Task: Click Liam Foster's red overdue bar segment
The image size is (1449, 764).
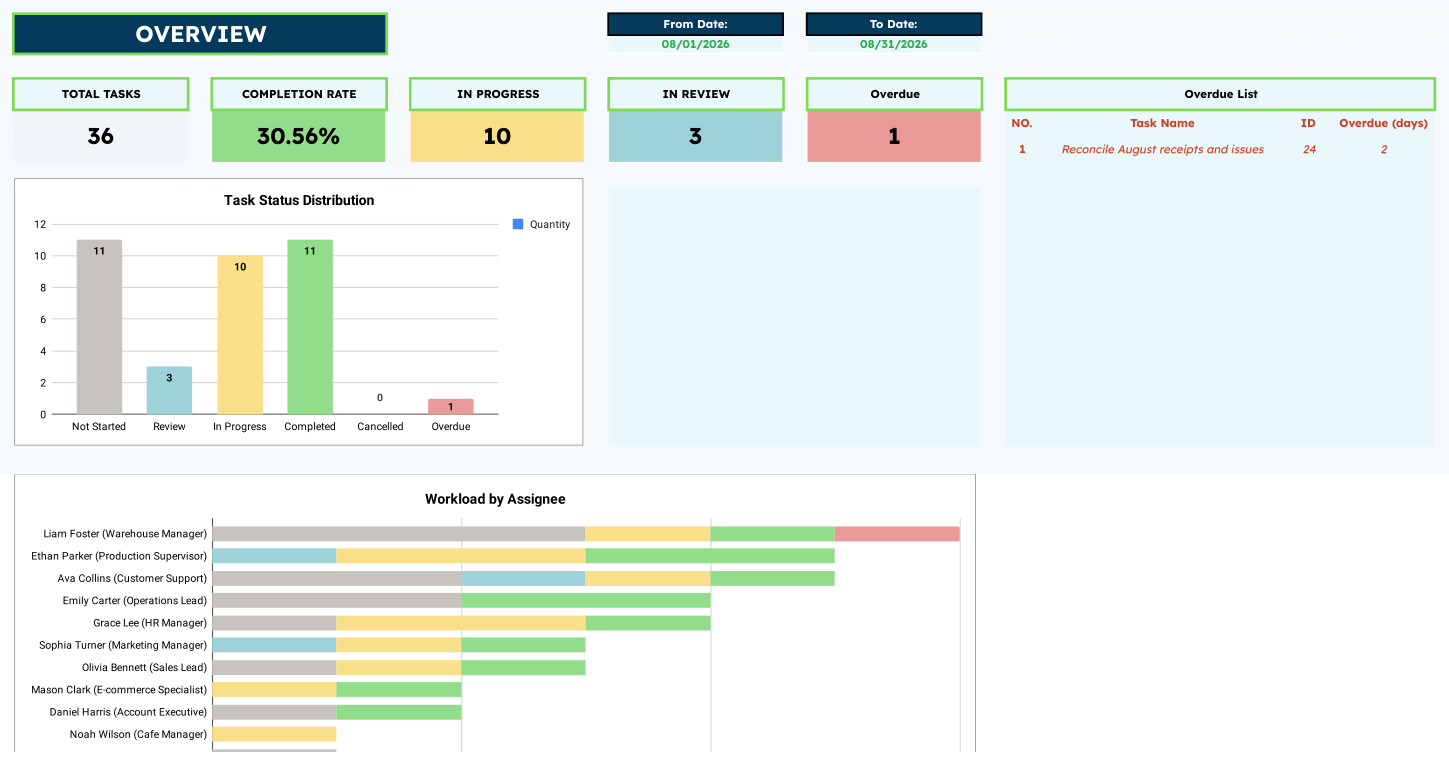Action: [x=897, y=534]
